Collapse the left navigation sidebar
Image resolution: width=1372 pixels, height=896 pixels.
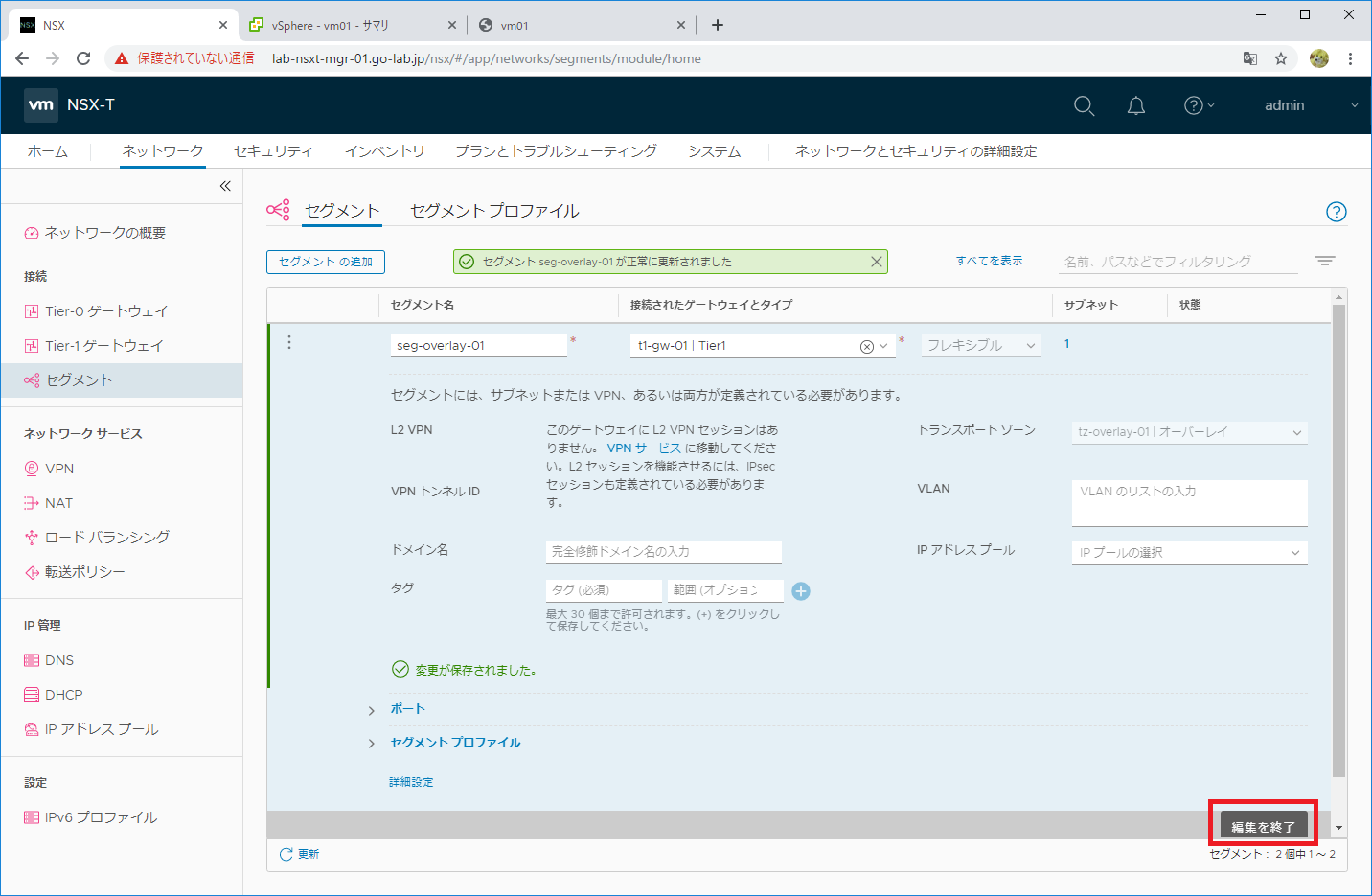(x=225, y=186)
